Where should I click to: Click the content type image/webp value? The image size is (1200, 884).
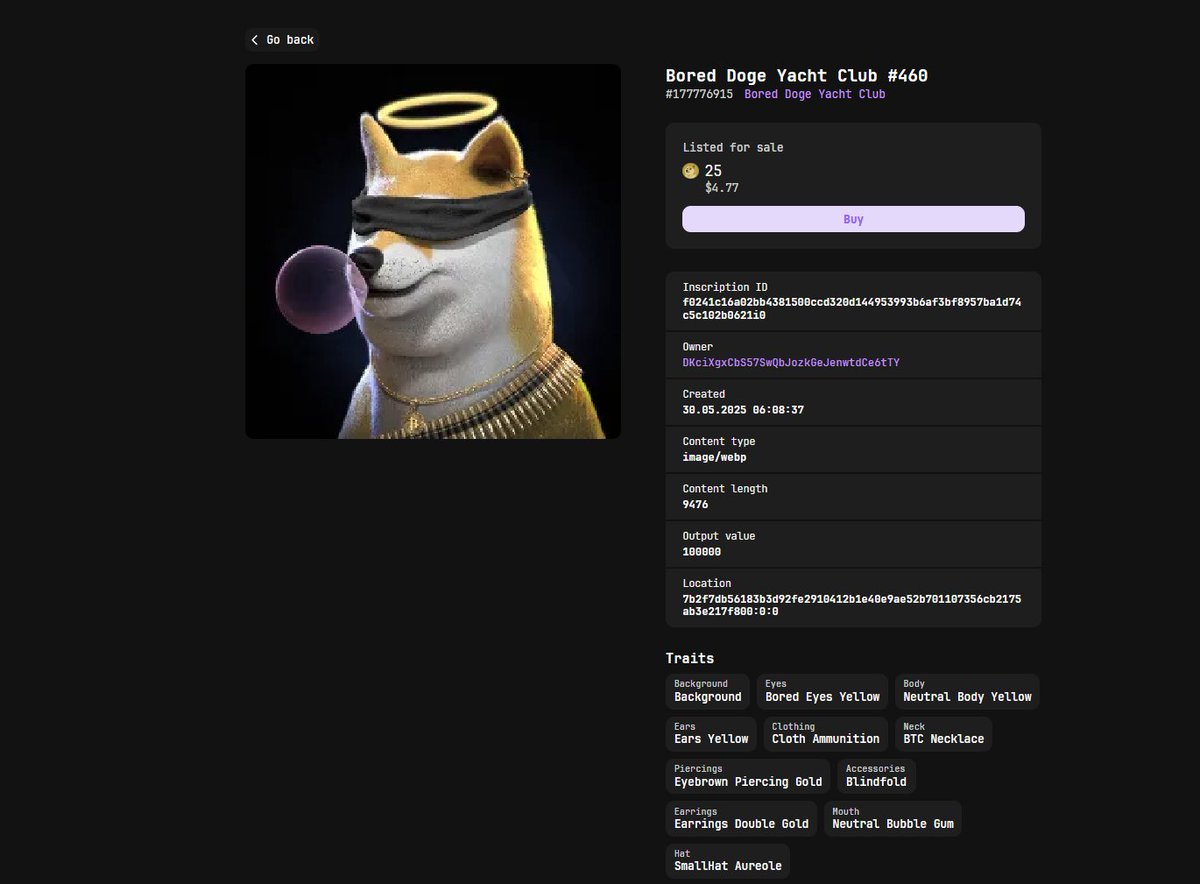[714, 457]
